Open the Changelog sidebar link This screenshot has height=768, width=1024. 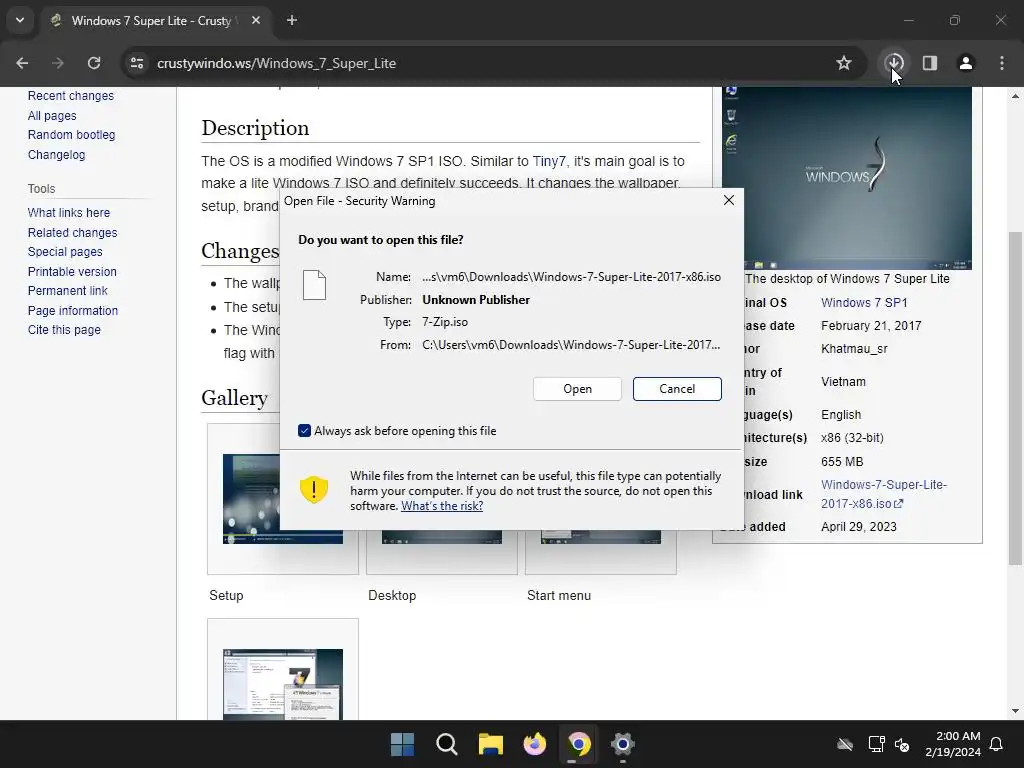point(56,155)
